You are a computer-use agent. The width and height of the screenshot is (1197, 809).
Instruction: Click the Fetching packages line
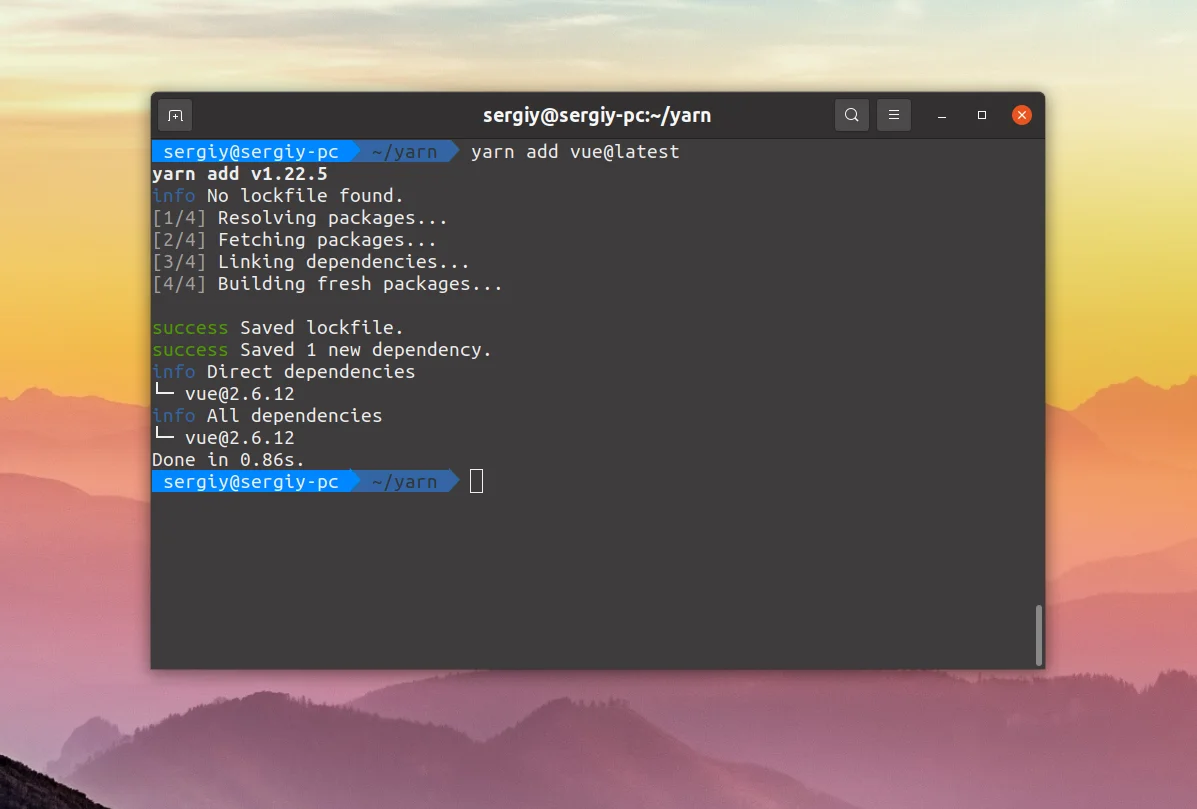(x=295, y=240)
